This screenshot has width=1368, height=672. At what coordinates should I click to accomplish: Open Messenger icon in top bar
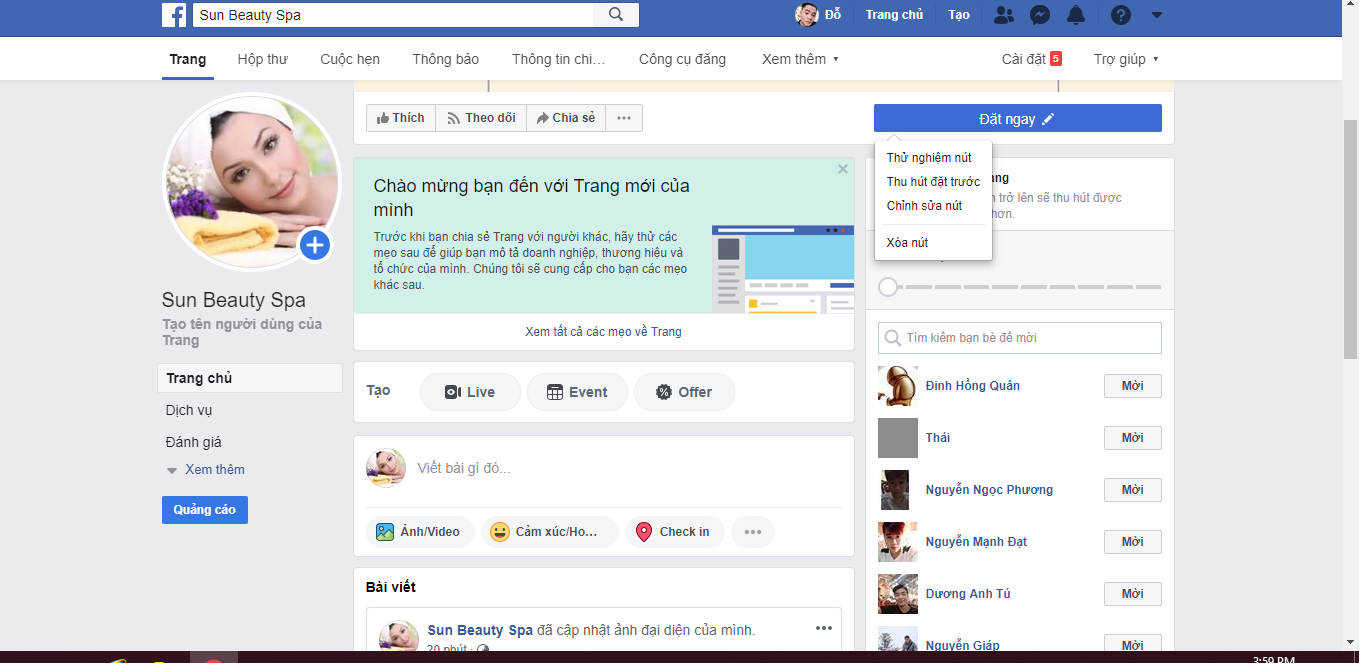point(1040,15)
